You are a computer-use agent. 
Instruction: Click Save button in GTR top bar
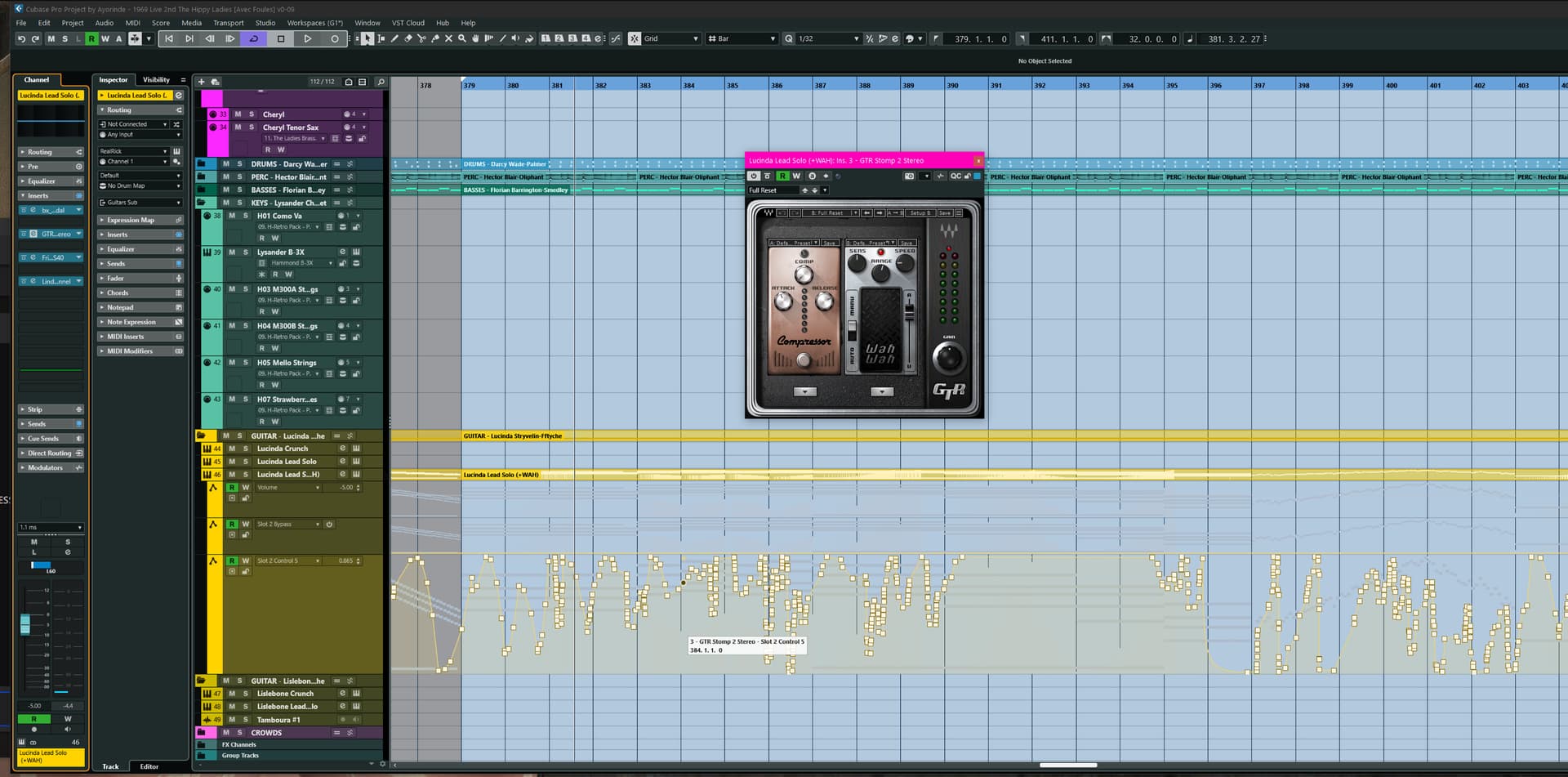click(944, 212)
